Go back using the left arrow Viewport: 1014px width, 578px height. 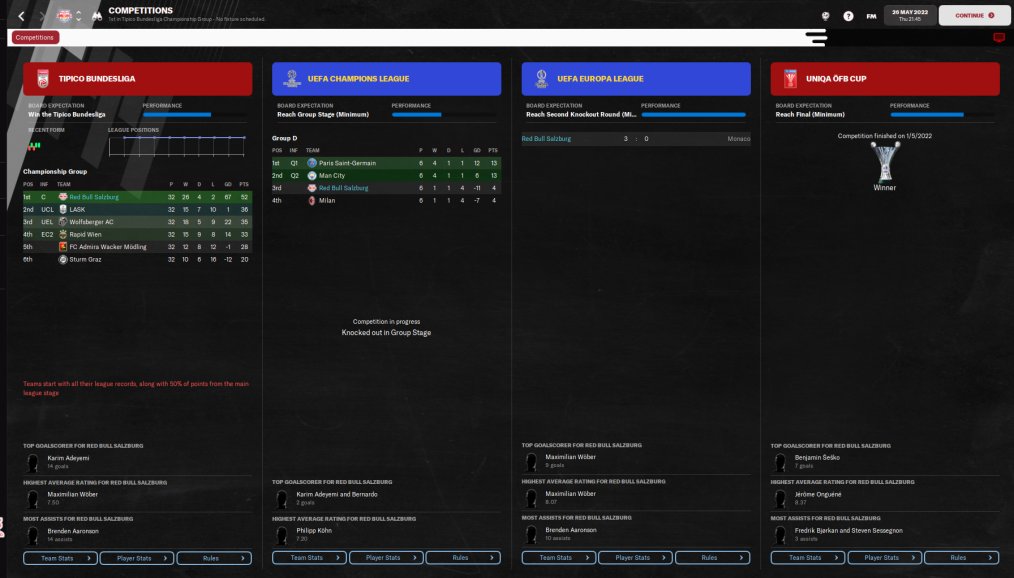(21, 16)
